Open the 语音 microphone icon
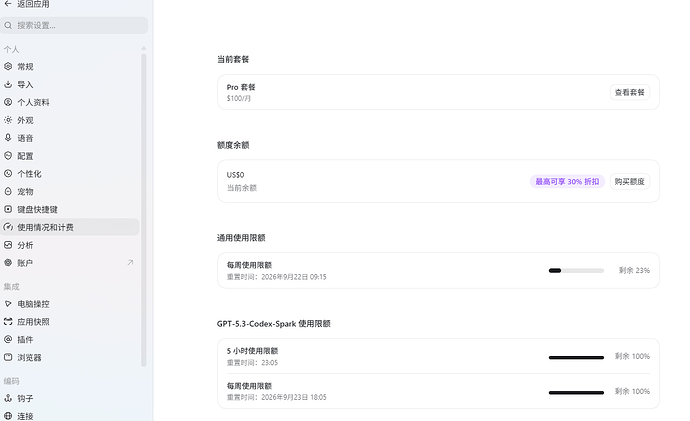Viewport: 690px width, 421px height. [x=8, y=138]
